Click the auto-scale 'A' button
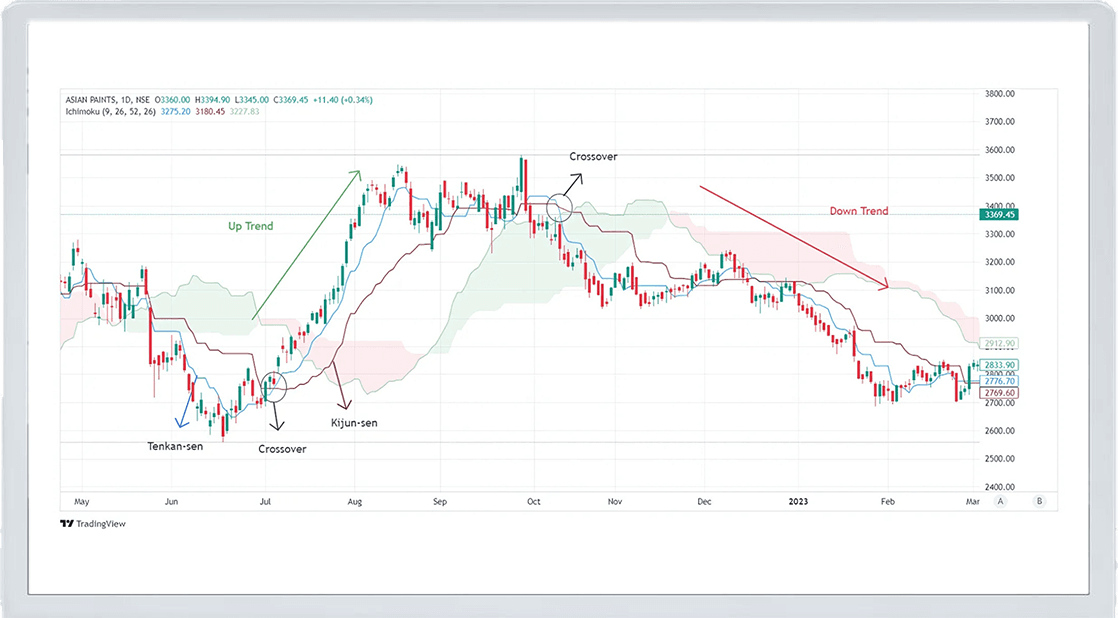This screenshot has height=618, width=1118. [1001, 501]
